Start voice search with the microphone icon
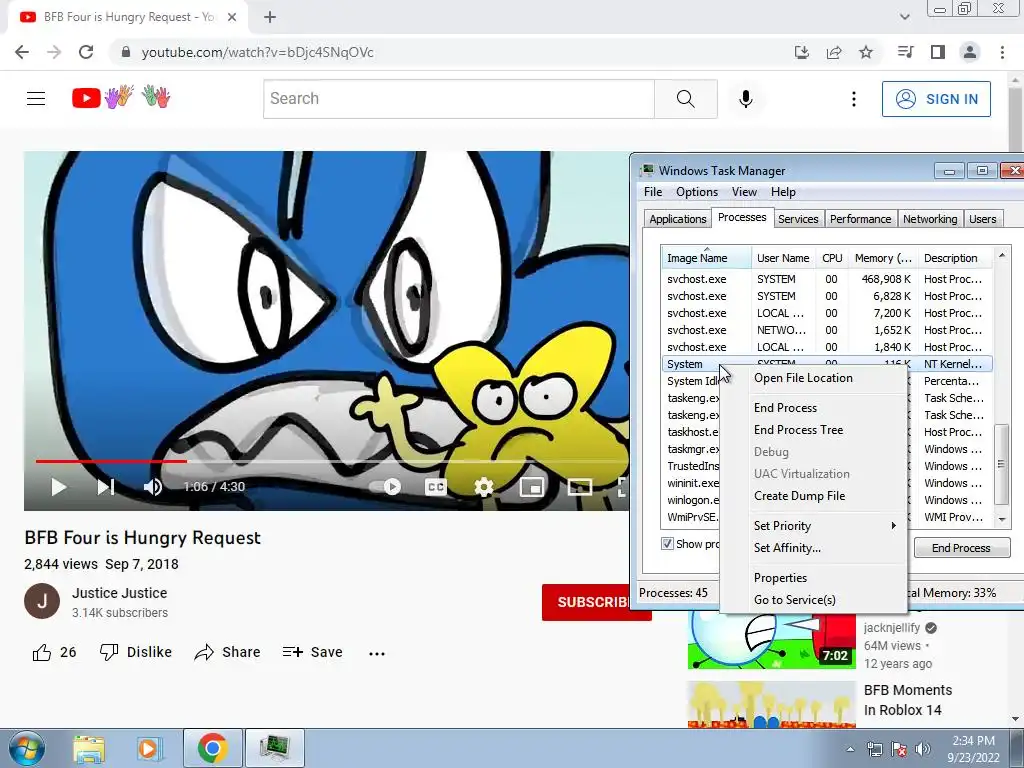Viewport: 1024px width, 768px height. [x=746, y=99]
